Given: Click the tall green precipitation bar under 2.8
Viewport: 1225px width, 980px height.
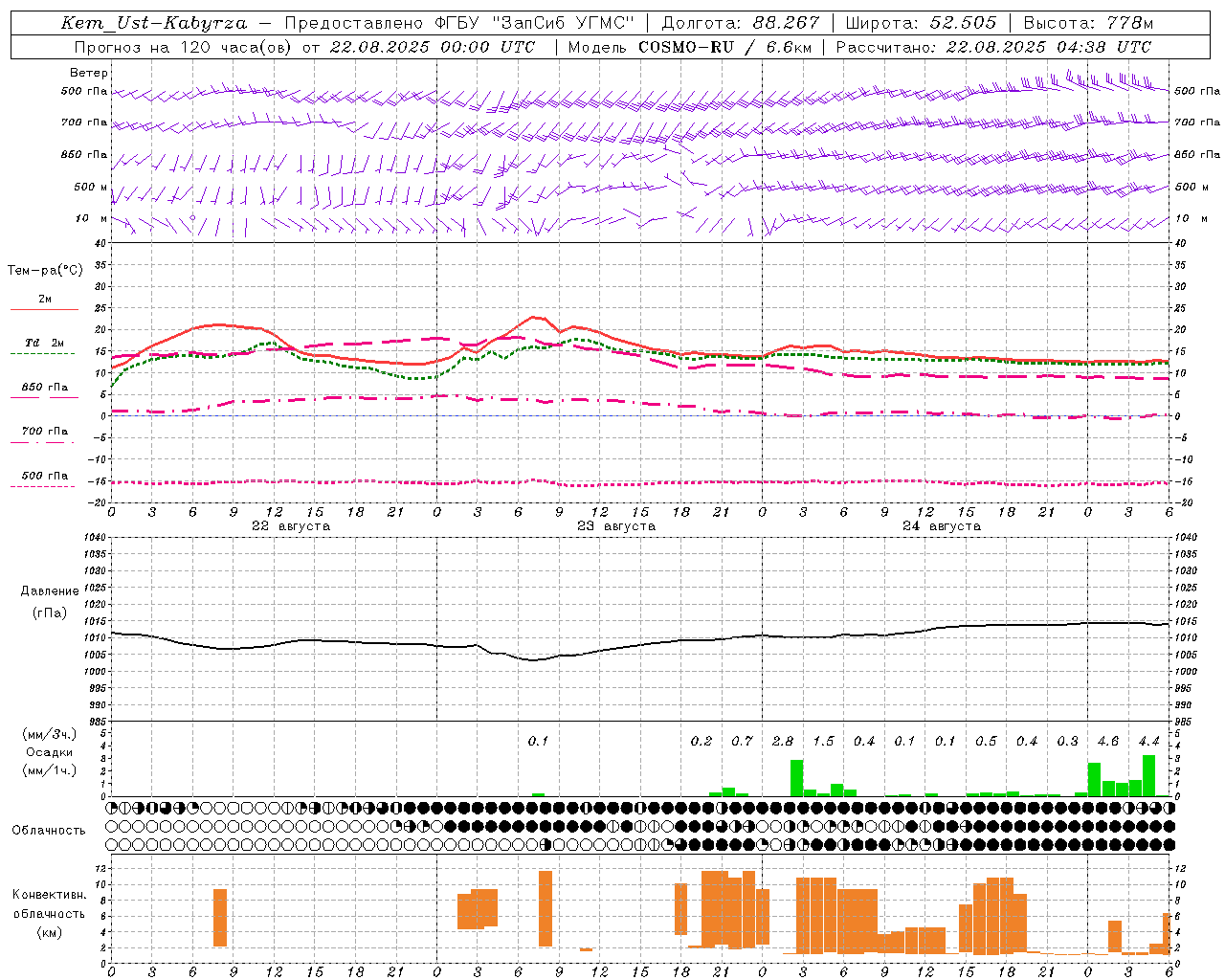Looking at the screenshot, I should pyautogui.click(x=796, y=777).
